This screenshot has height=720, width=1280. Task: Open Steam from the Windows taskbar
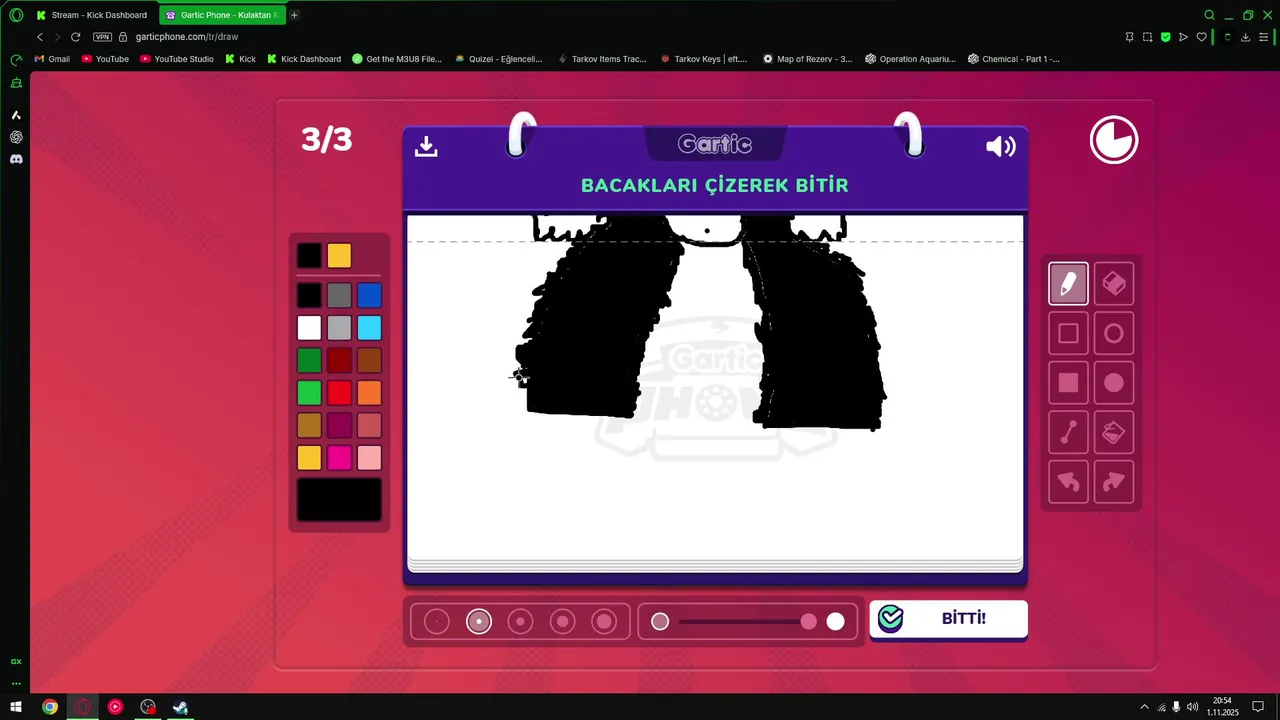(180, 707)
